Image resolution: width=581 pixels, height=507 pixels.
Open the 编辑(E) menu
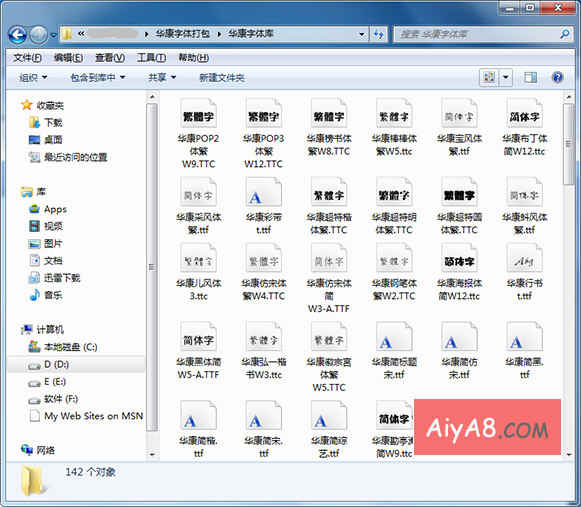(x=68, y=58)
